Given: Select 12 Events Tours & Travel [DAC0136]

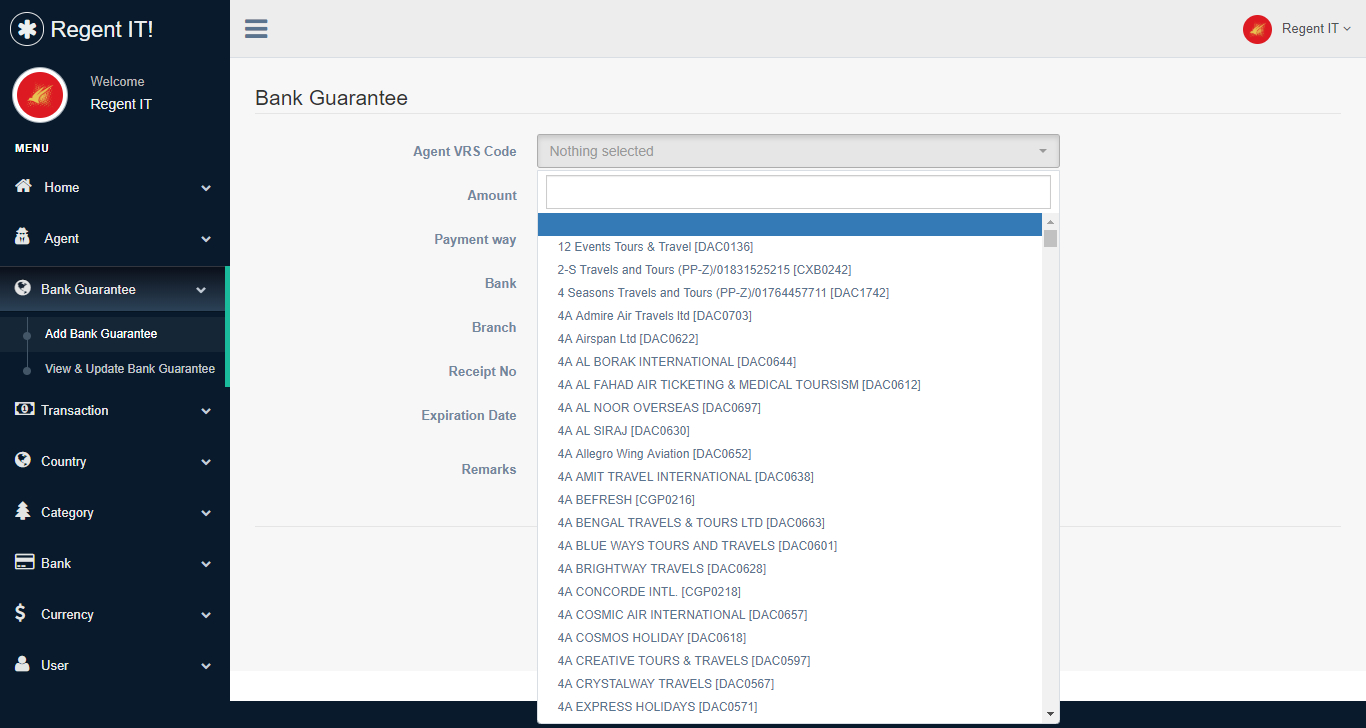Looking at the screenshot, I should click(790, 247).
